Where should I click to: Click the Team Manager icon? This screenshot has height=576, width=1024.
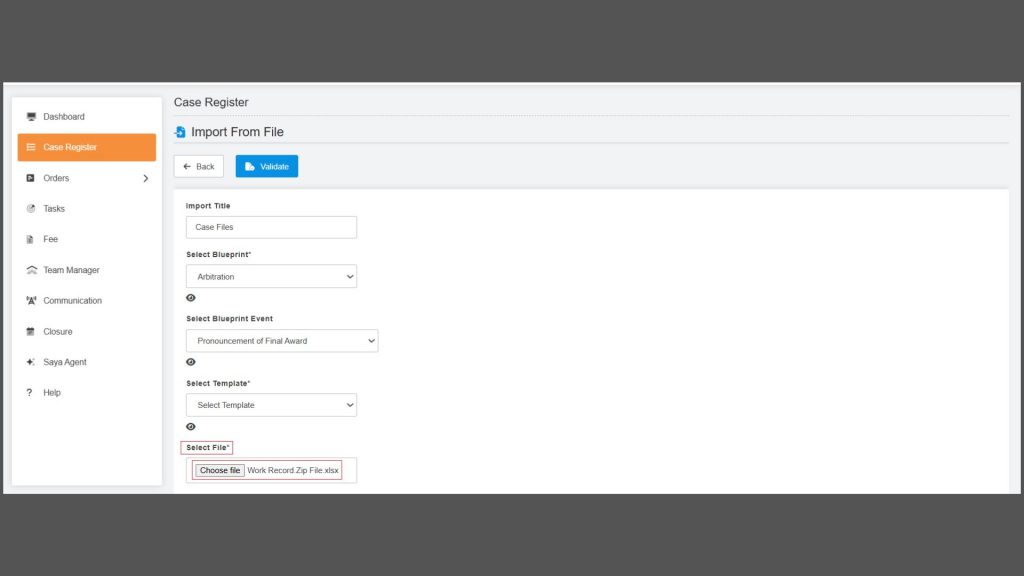(x=31, y=270)
